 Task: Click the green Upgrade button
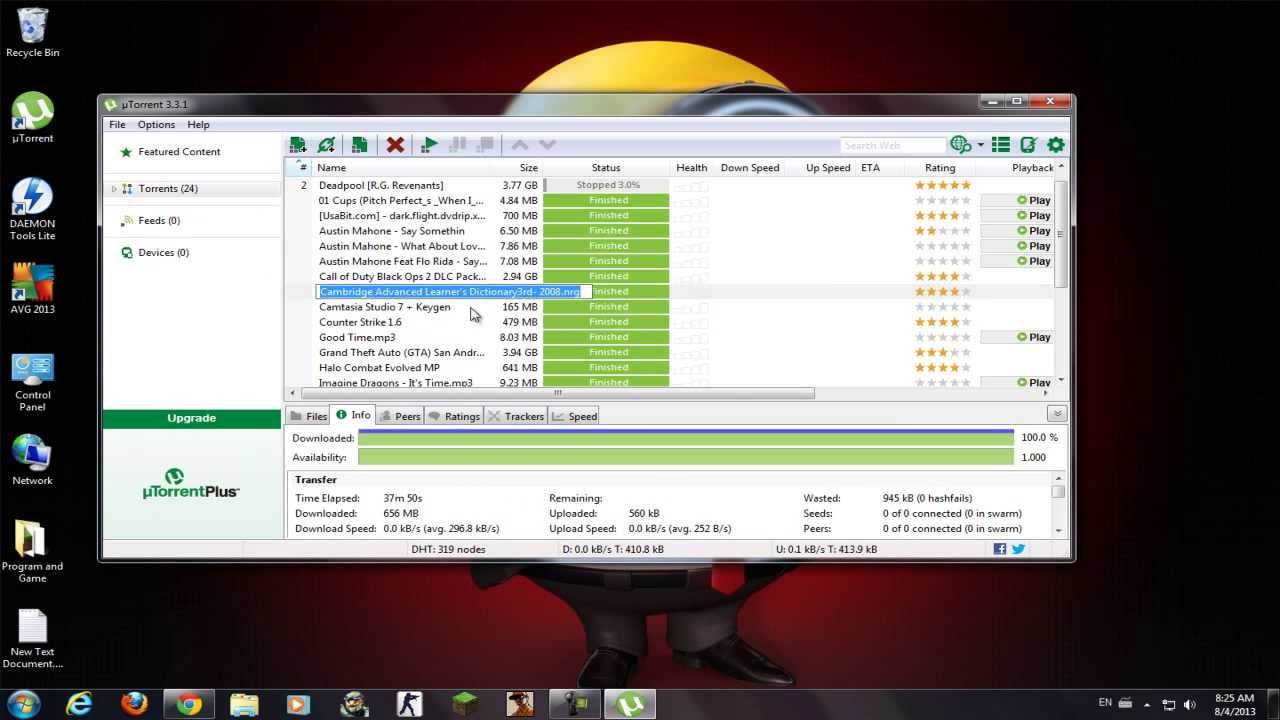pos(191,418)
